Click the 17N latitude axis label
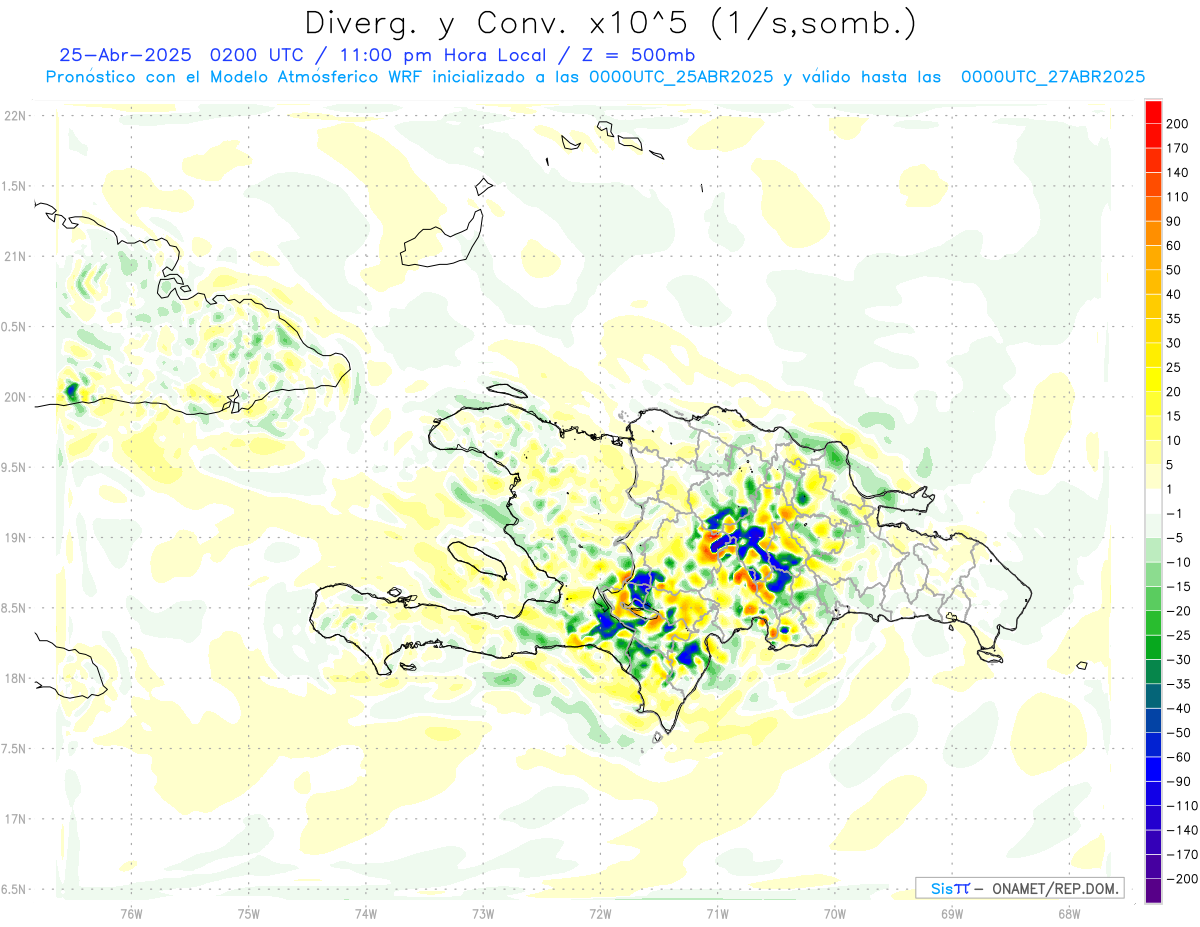1200x927 pixels. tap(14, 819)
